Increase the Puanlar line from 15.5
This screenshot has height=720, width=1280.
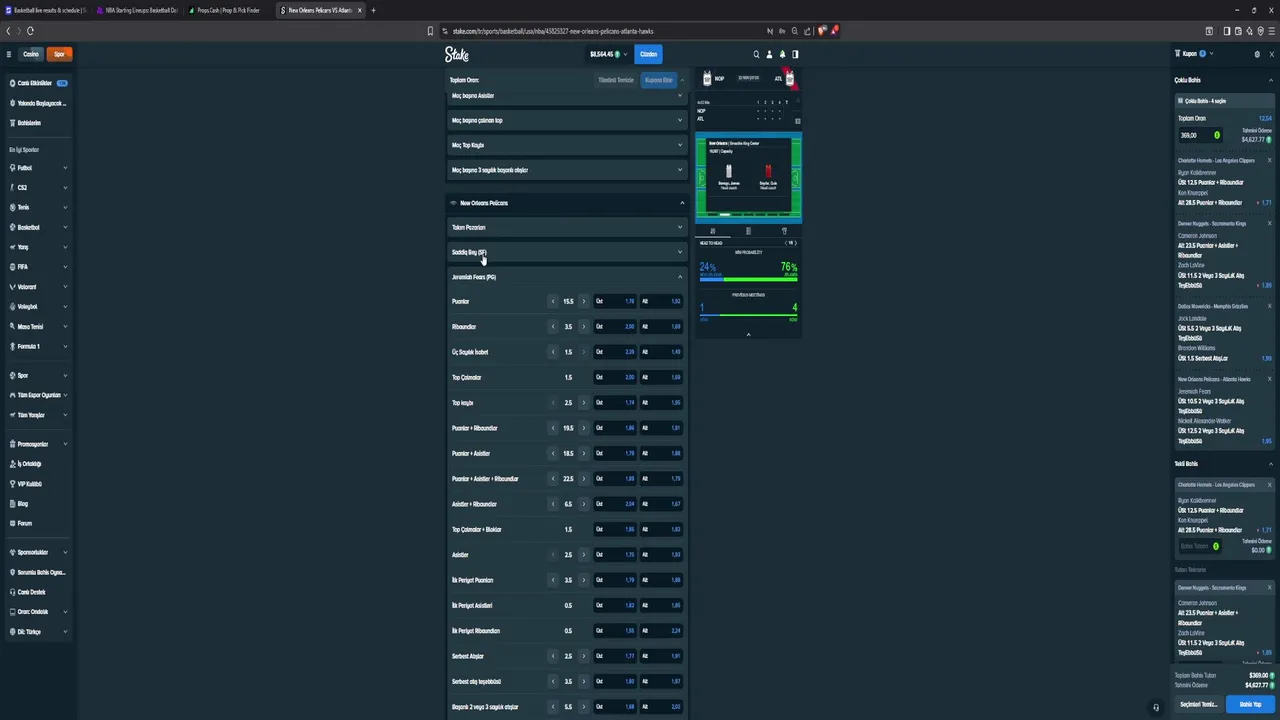click(x=584, y=301)
